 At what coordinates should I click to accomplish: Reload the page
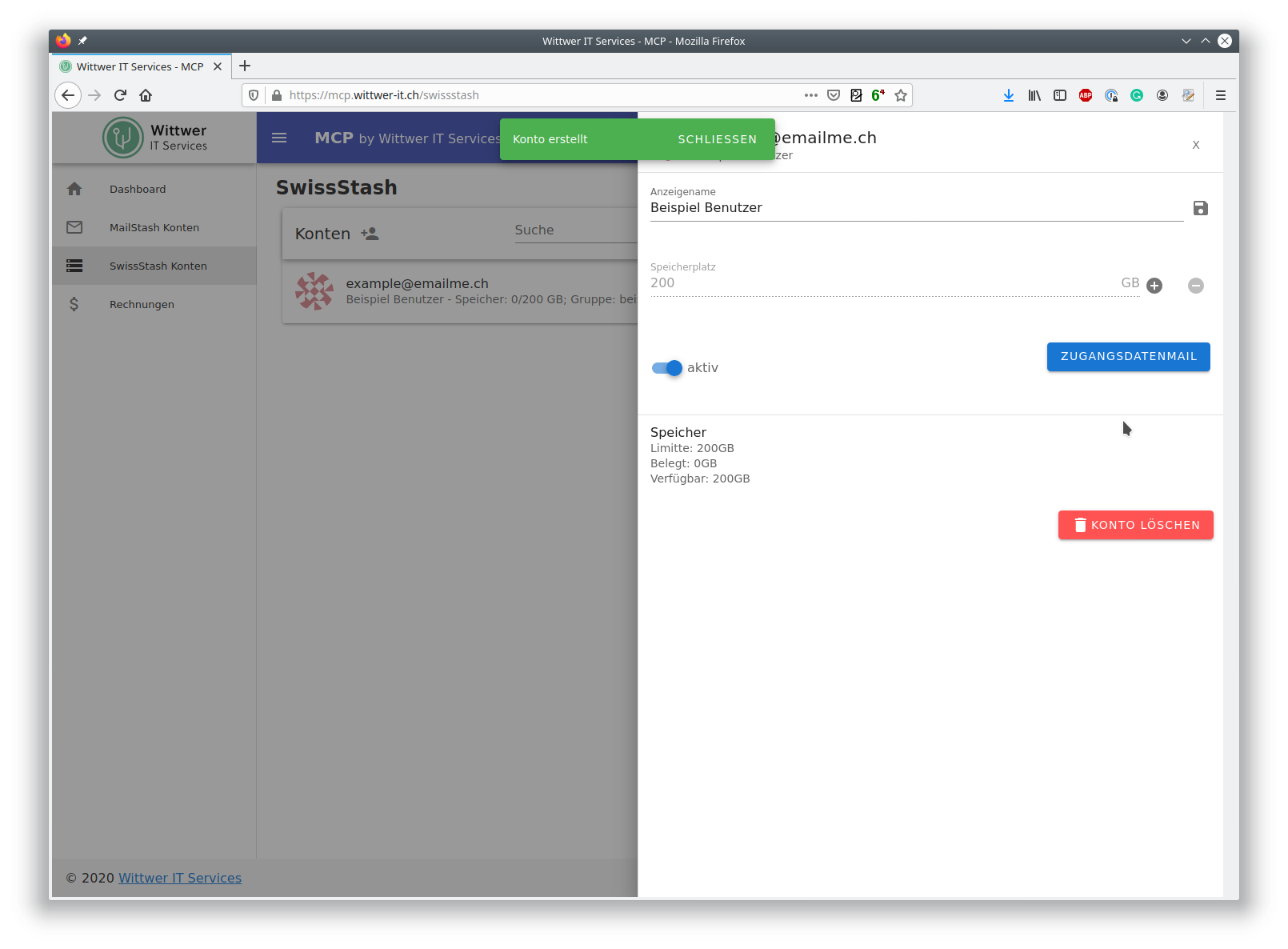pyautogui.click(x=120, y=95)
